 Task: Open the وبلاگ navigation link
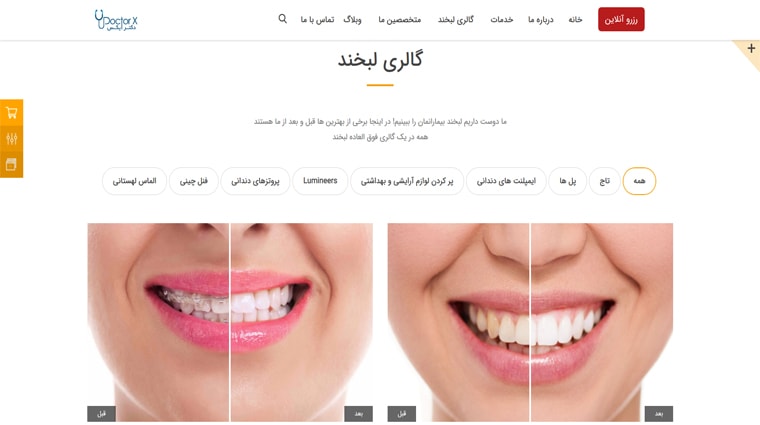(x=352, y=19)
